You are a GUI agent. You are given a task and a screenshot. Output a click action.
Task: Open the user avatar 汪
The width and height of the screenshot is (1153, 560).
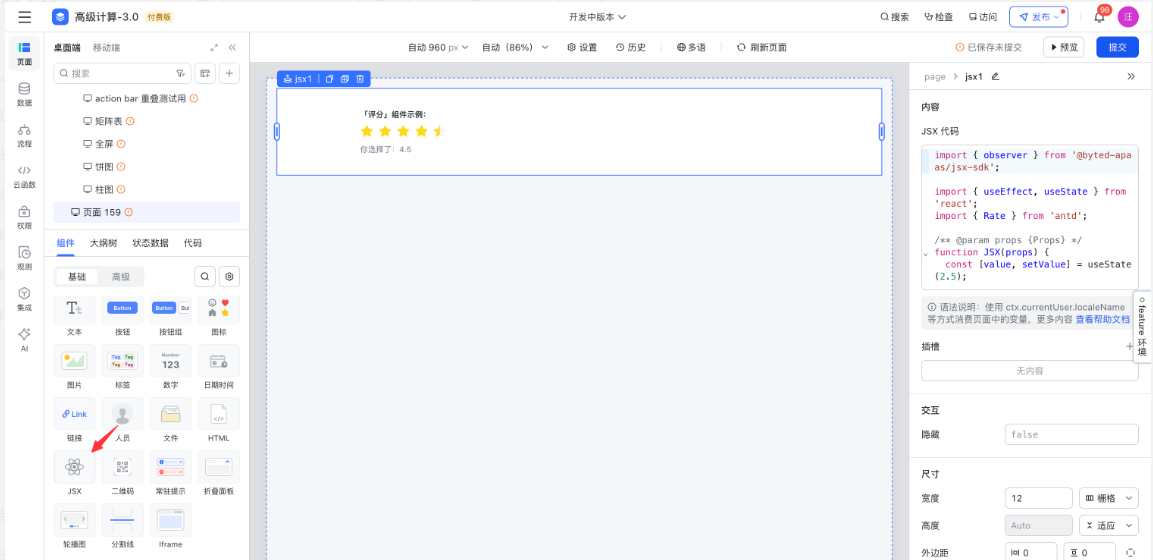pyautogui.click(x=1127, y=17)
